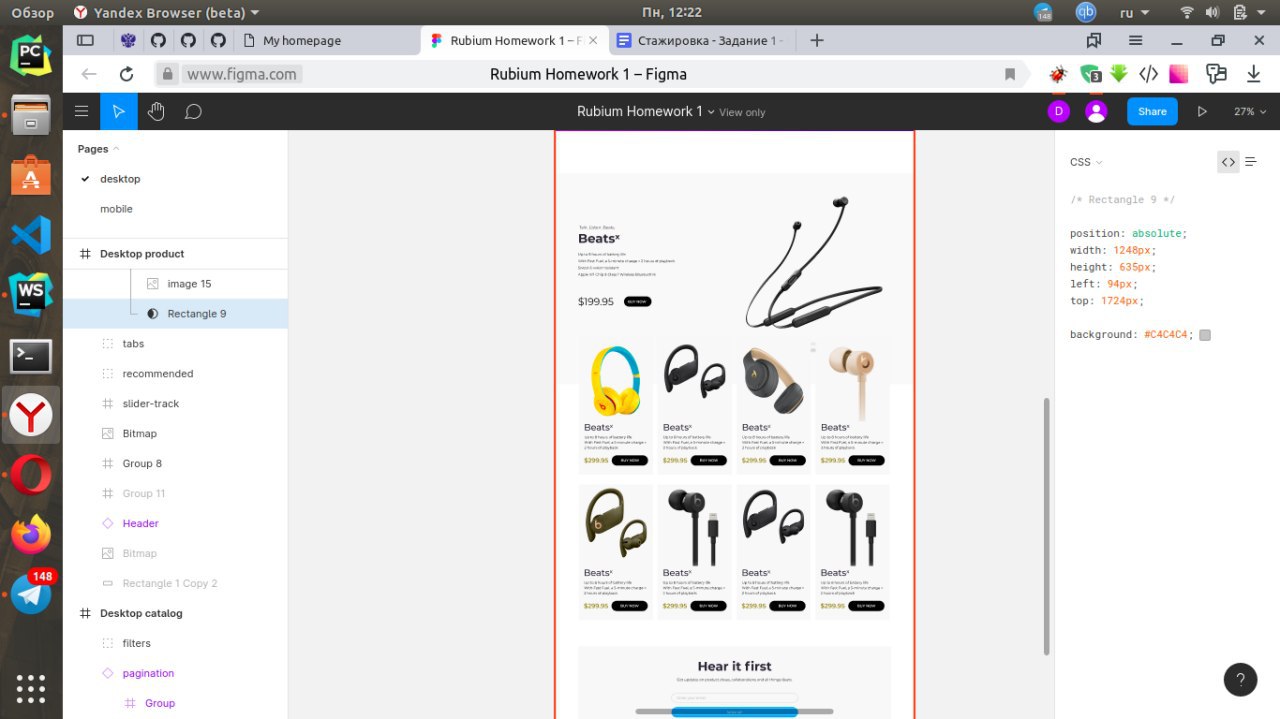Click the www.figma.com address field

tap(242, 74)
